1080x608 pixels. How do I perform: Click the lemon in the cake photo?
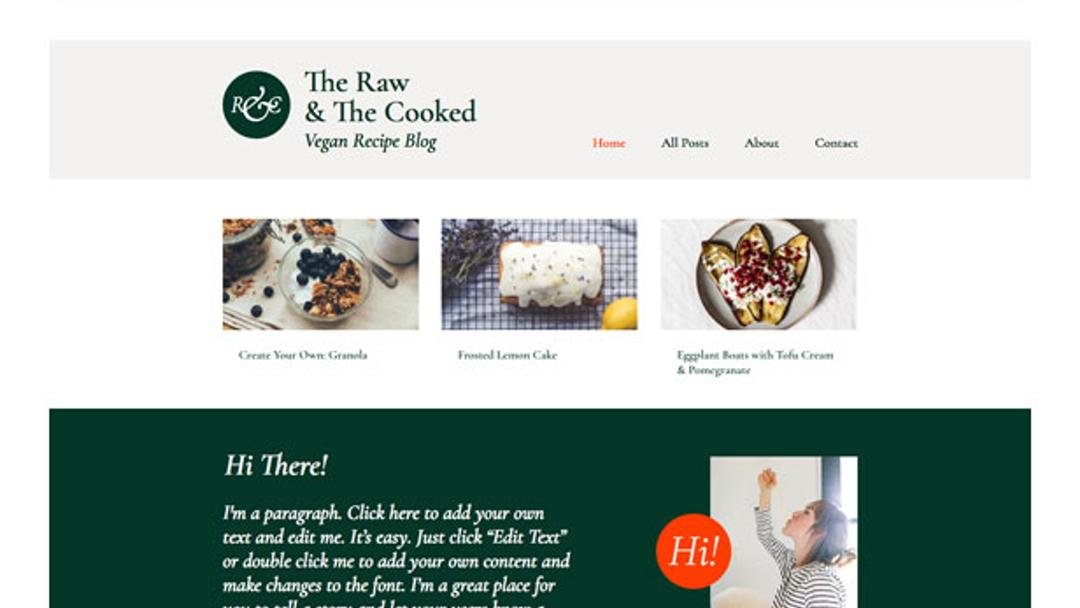(620, 314)
